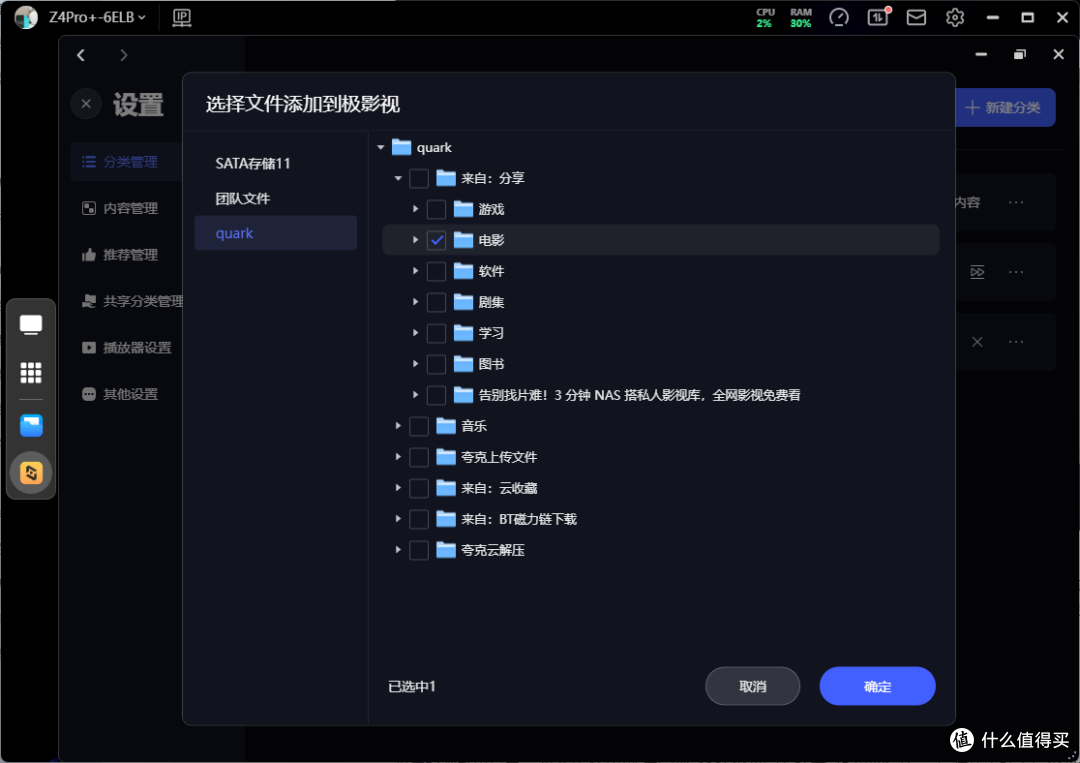Collapse the quark root folder

click(x=381, y=147)
